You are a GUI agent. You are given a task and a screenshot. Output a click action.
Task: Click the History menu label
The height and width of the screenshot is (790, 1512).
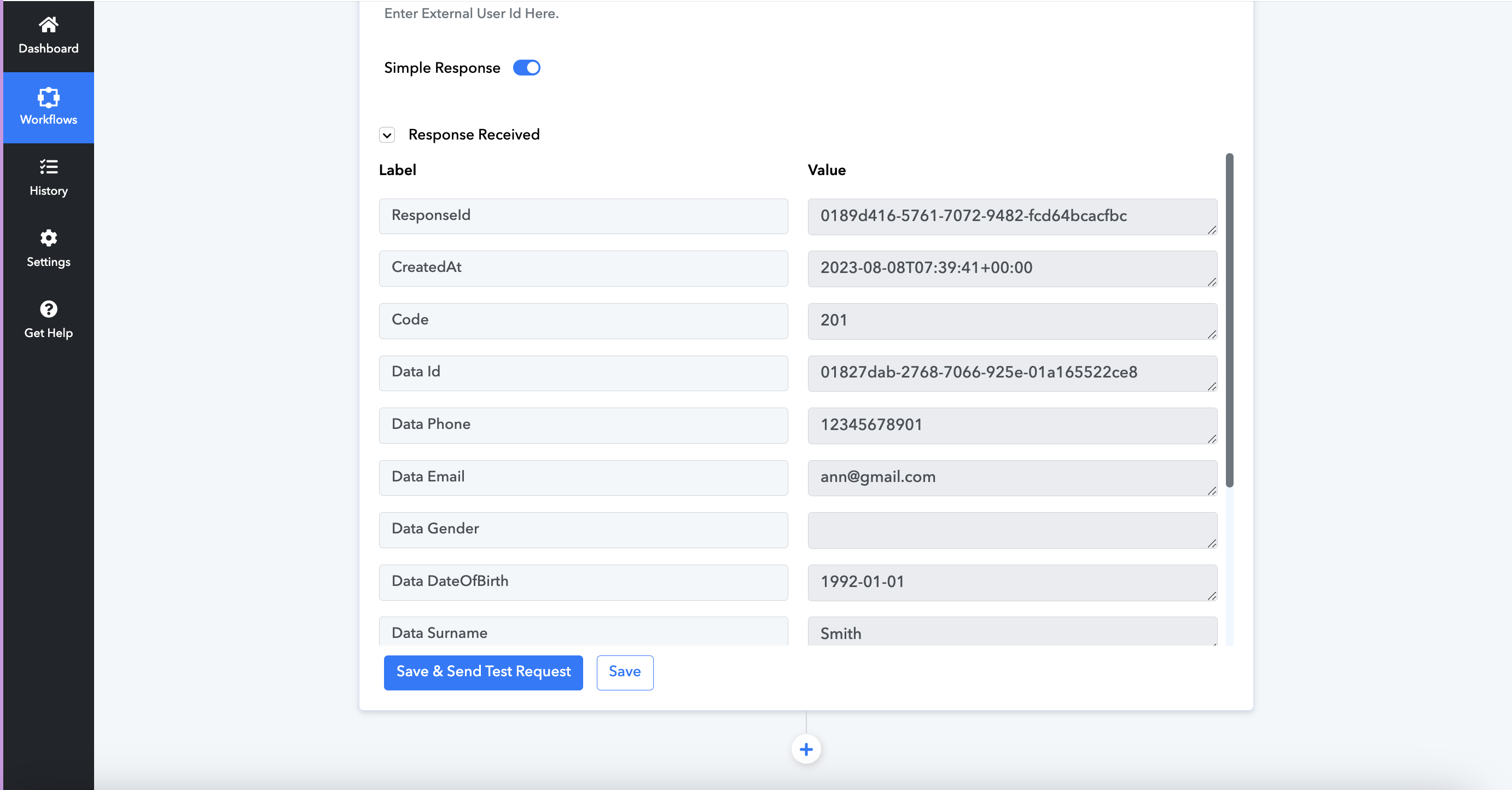point(48,191)
